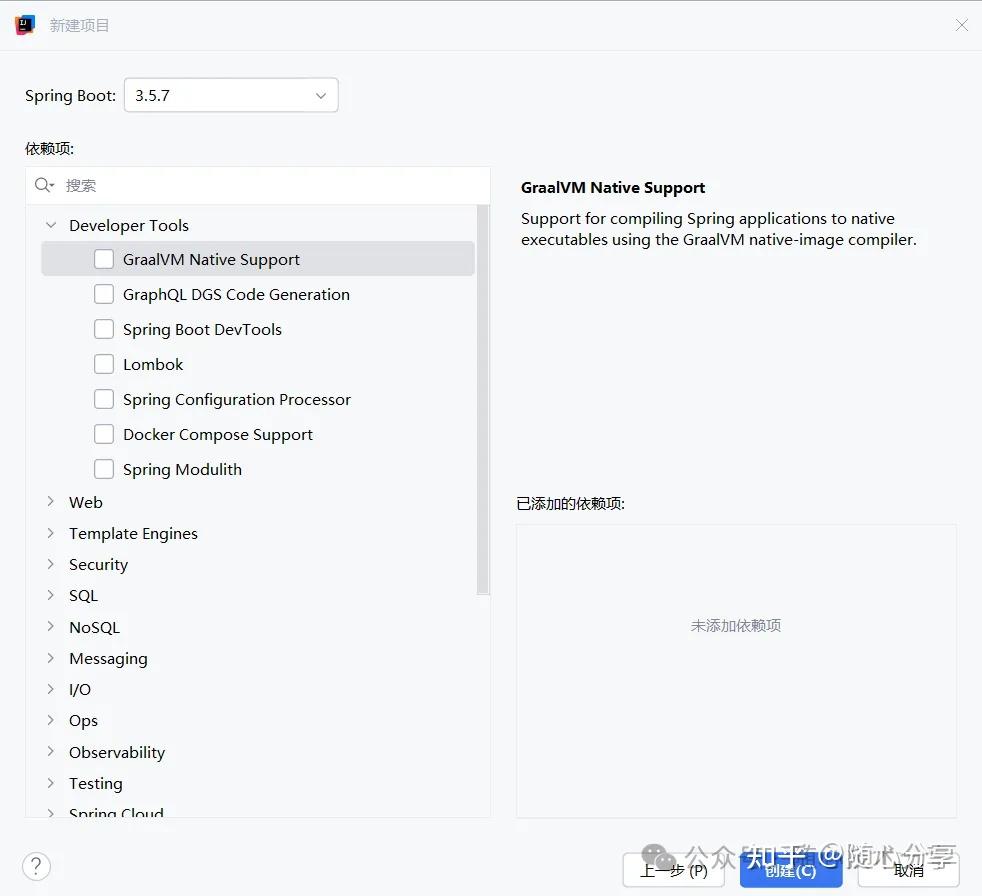Select the Security tree label
982x896 pixels.
pyautogui.click(x=98, y=565)
